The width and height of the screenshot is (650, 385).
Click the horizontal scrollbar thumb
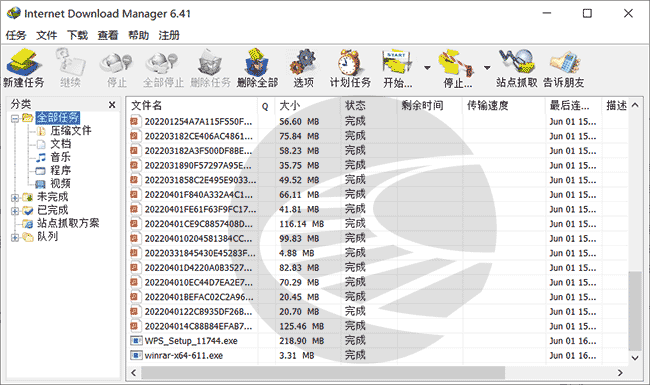pyautogui.click(x=323, y=373)
